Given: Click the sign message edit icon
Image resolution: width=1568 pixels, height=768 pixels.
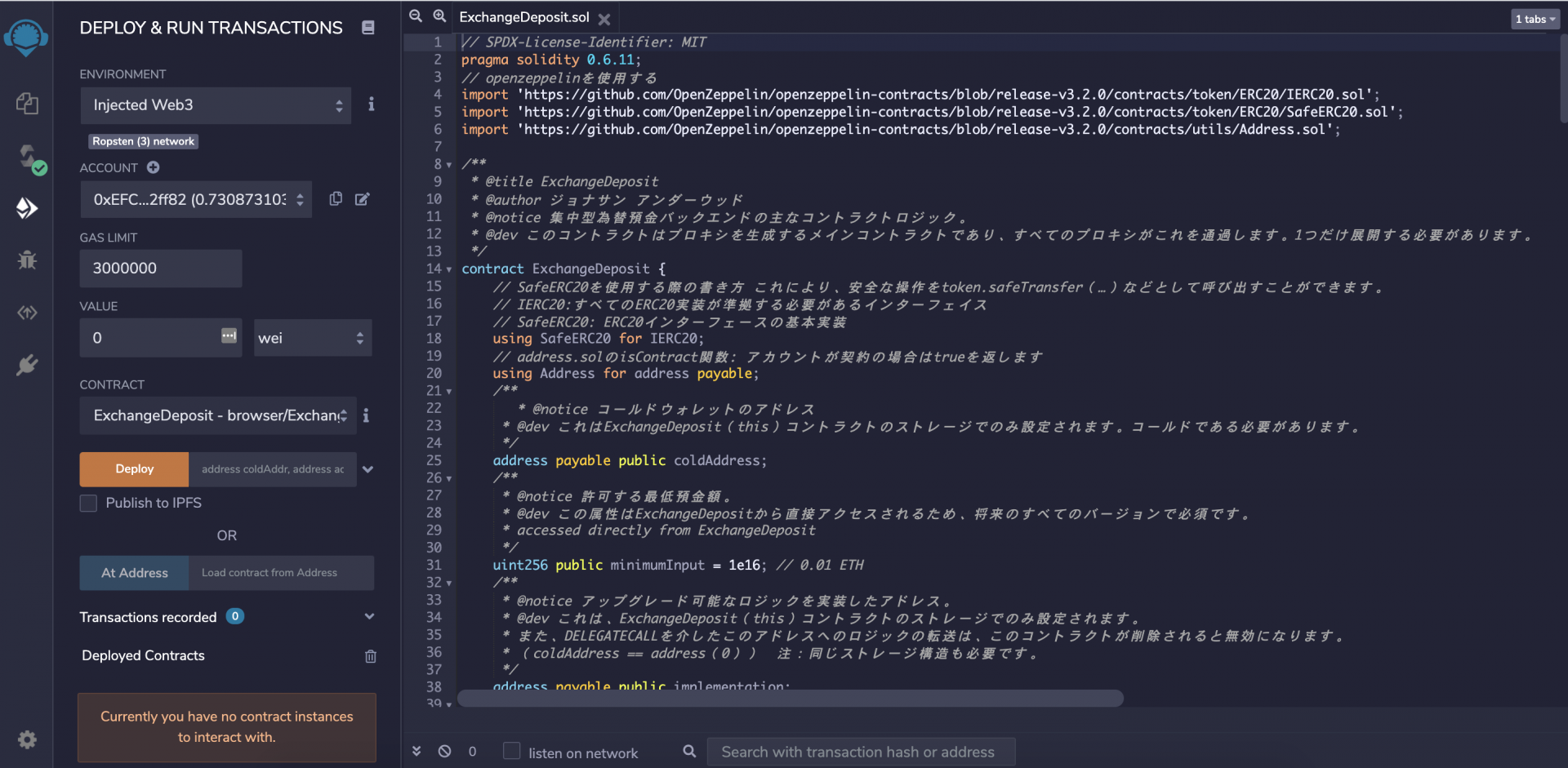Looking at the screenshot, I should [x=362, y=199].
